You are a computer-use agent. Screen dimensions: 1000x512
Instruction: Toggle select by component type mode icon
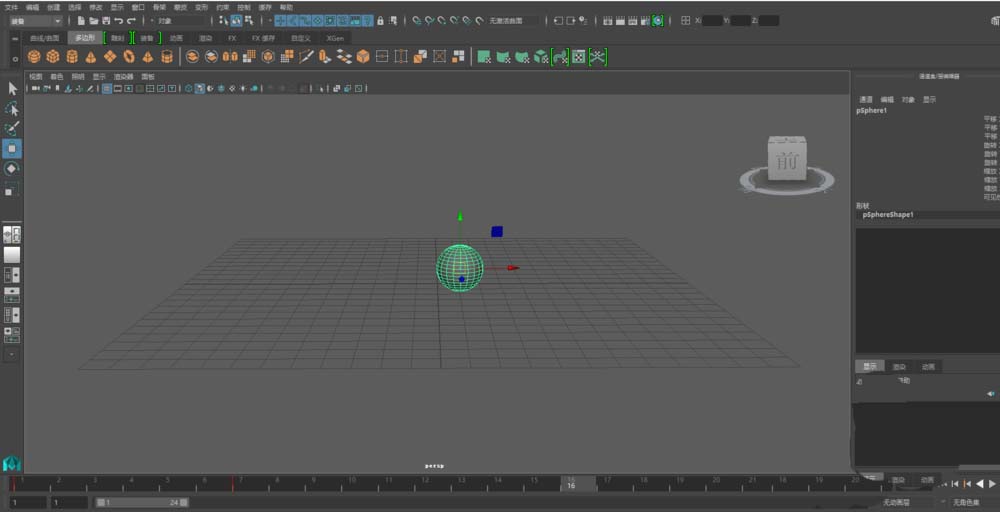click(248, 21)
